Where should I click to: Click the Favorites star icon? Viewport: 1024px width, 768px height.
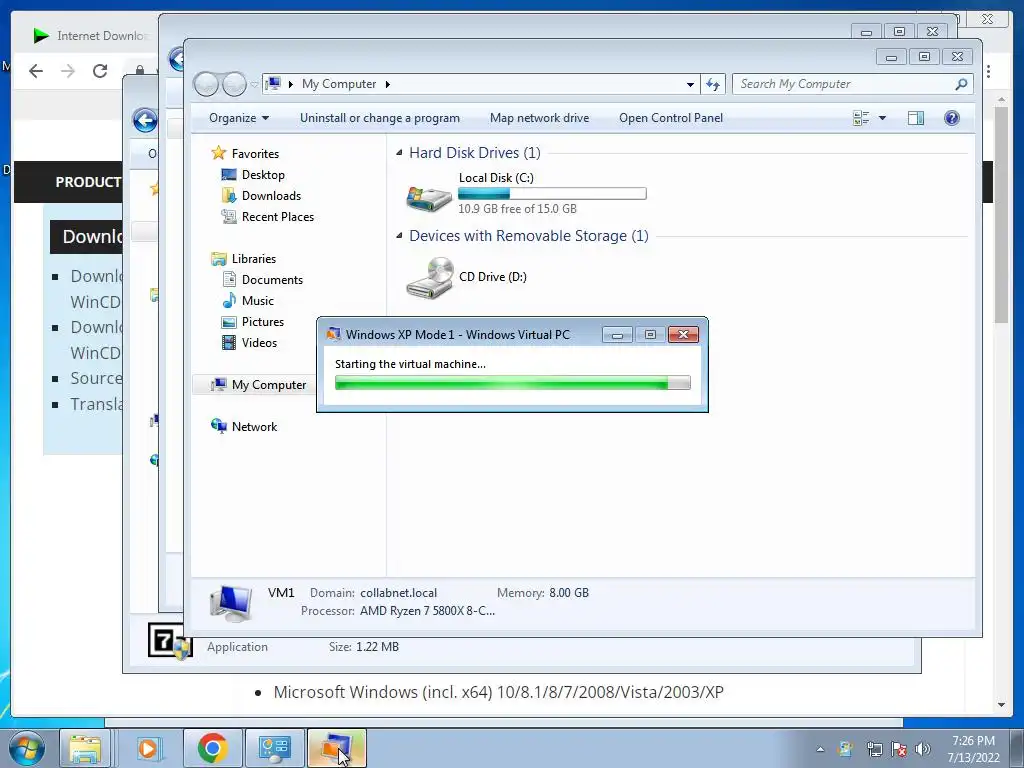tap(218, 153)
